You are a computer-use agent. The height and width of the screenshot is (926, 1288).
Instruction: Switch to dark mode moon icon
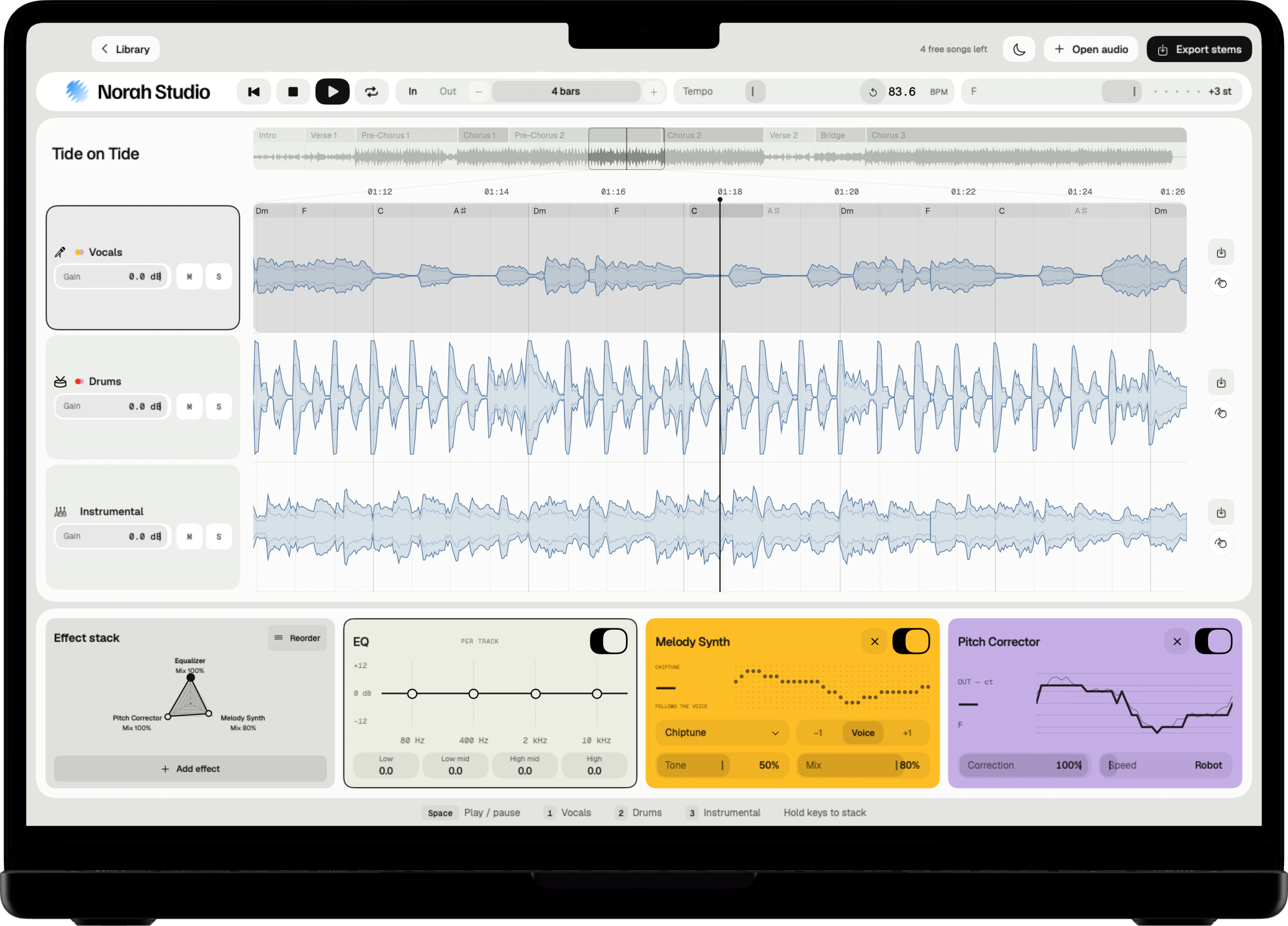point(1019,49)
